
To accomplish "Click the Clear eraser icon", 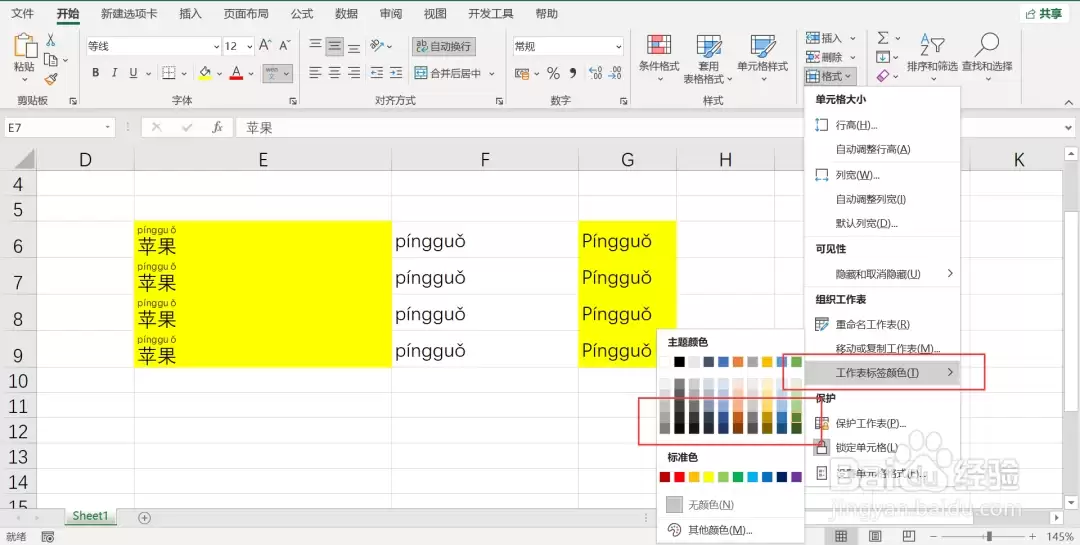I will tap(883, 76).
